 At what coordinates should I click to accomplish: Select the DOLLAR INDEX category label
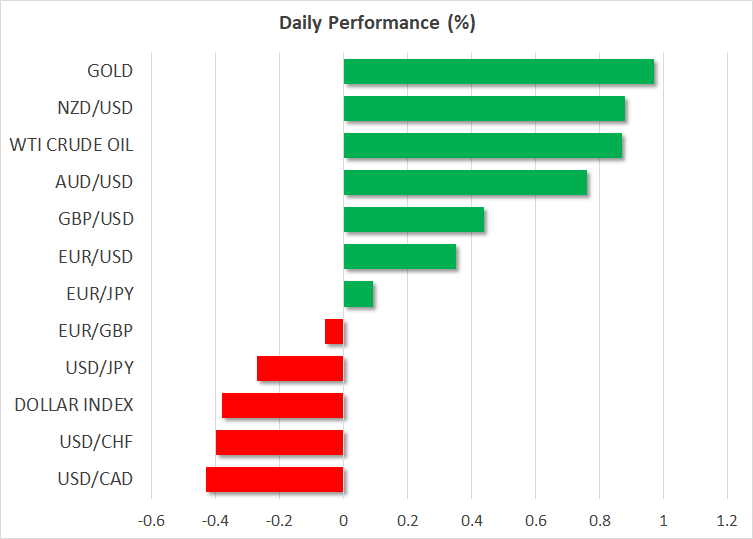(x=74, y=405)
